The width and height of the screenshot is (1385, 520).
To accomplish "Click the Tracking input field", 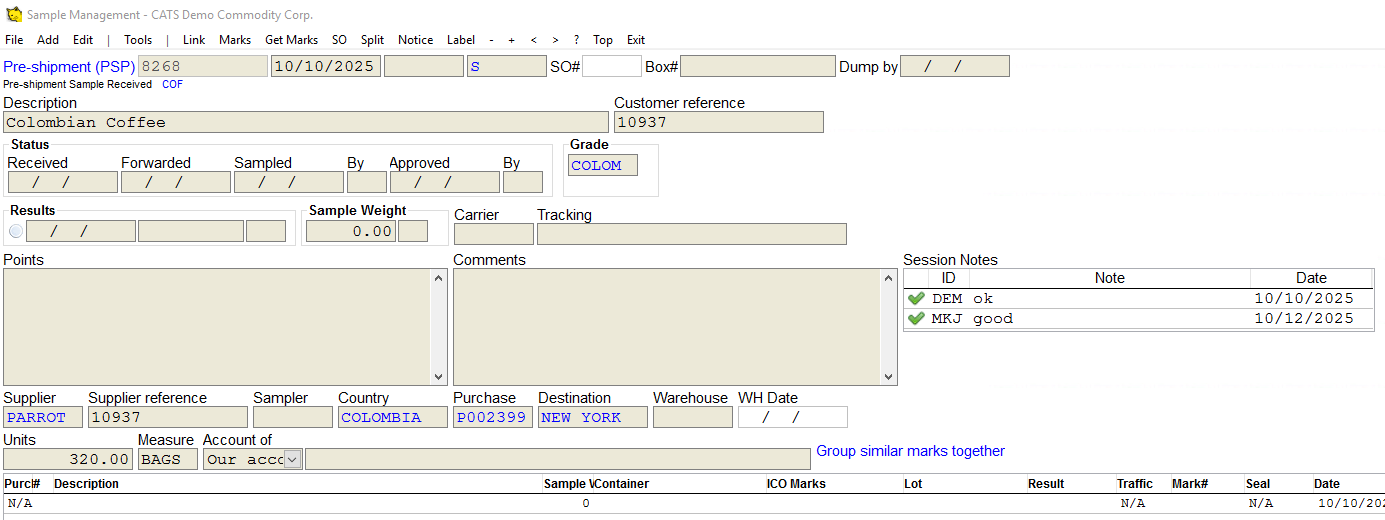I will pos(691,234).
